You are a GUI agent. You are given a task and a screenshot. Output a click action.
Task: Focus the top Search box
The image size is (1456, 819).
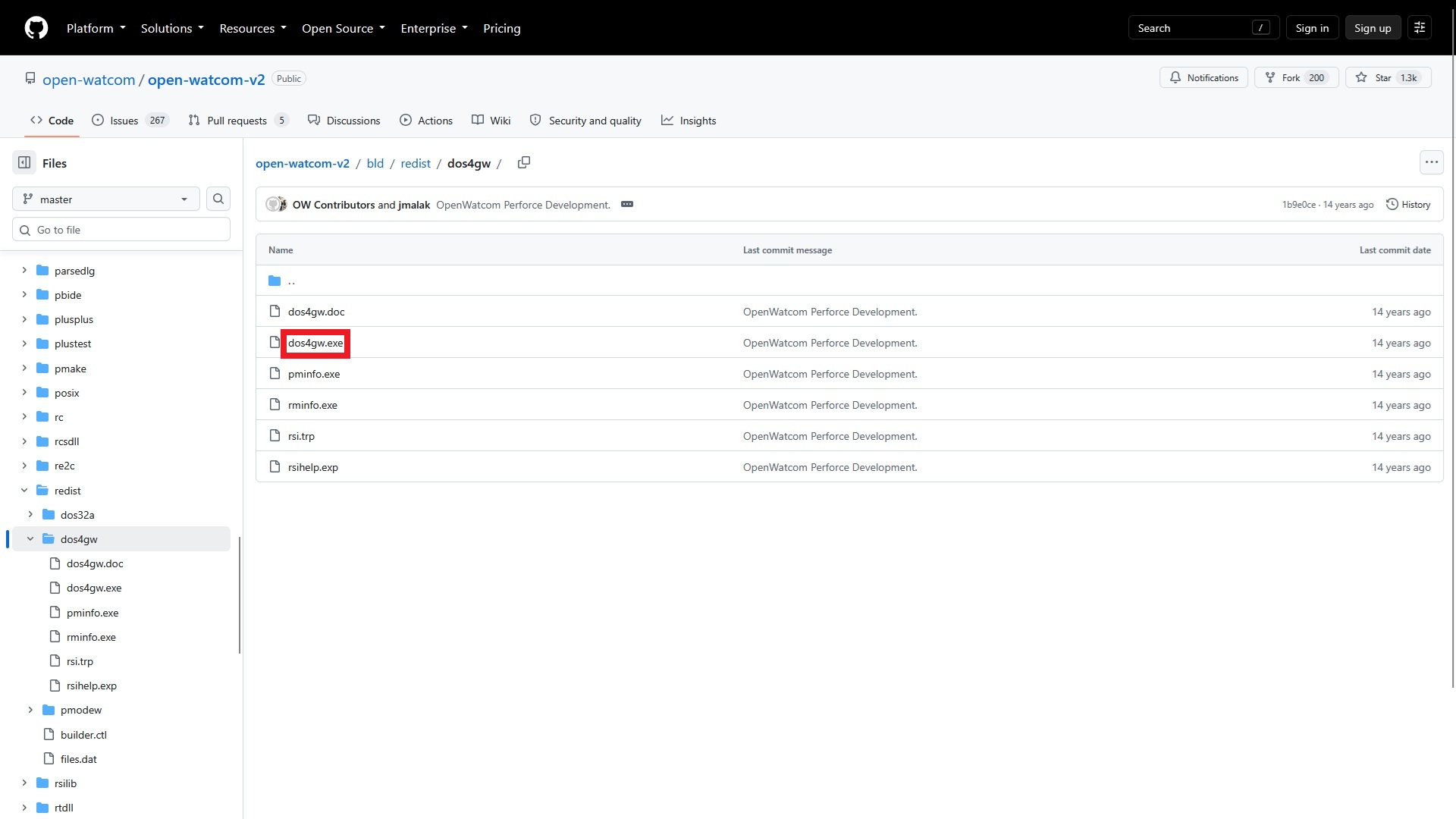(1203, 28)
